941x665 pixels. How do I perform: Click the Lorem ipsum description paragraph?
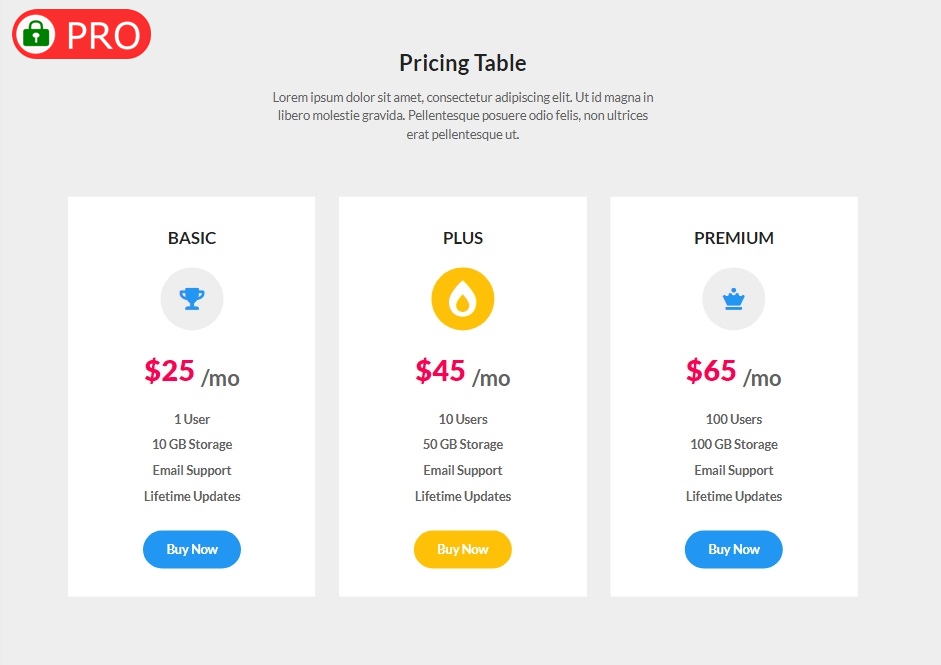coord(462,116)
